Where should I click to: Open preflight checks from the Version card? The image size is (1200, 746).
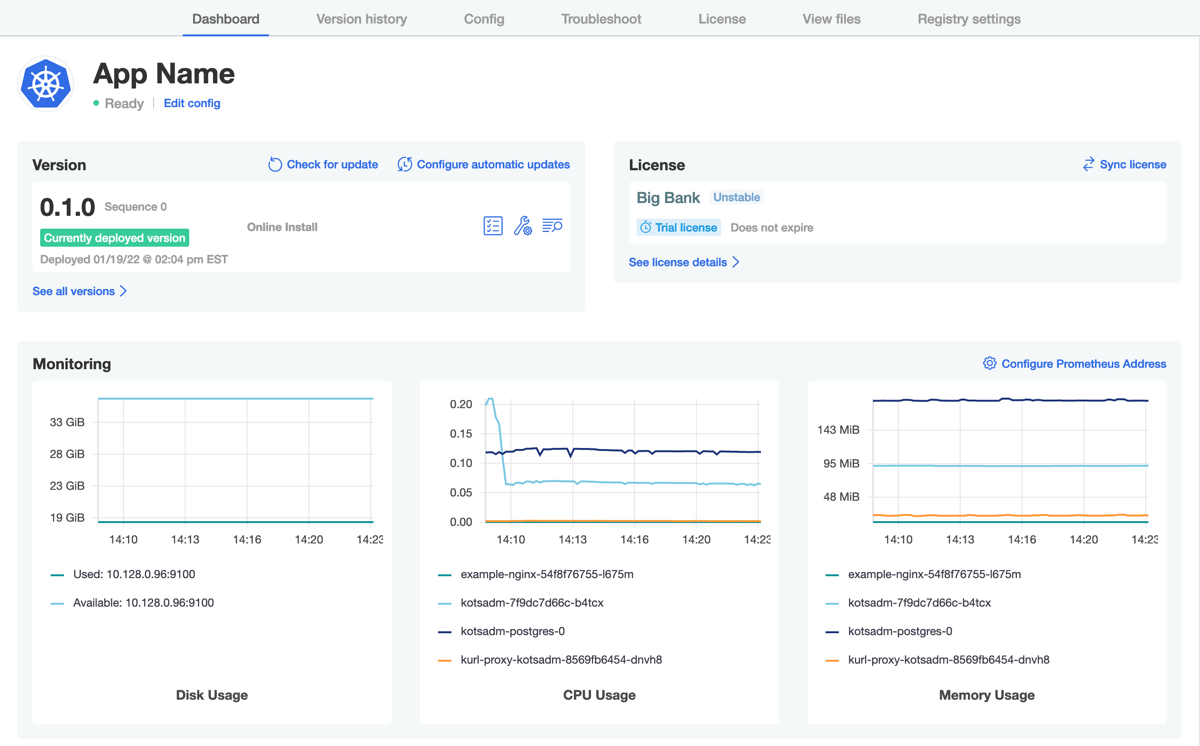click(492, 225)
